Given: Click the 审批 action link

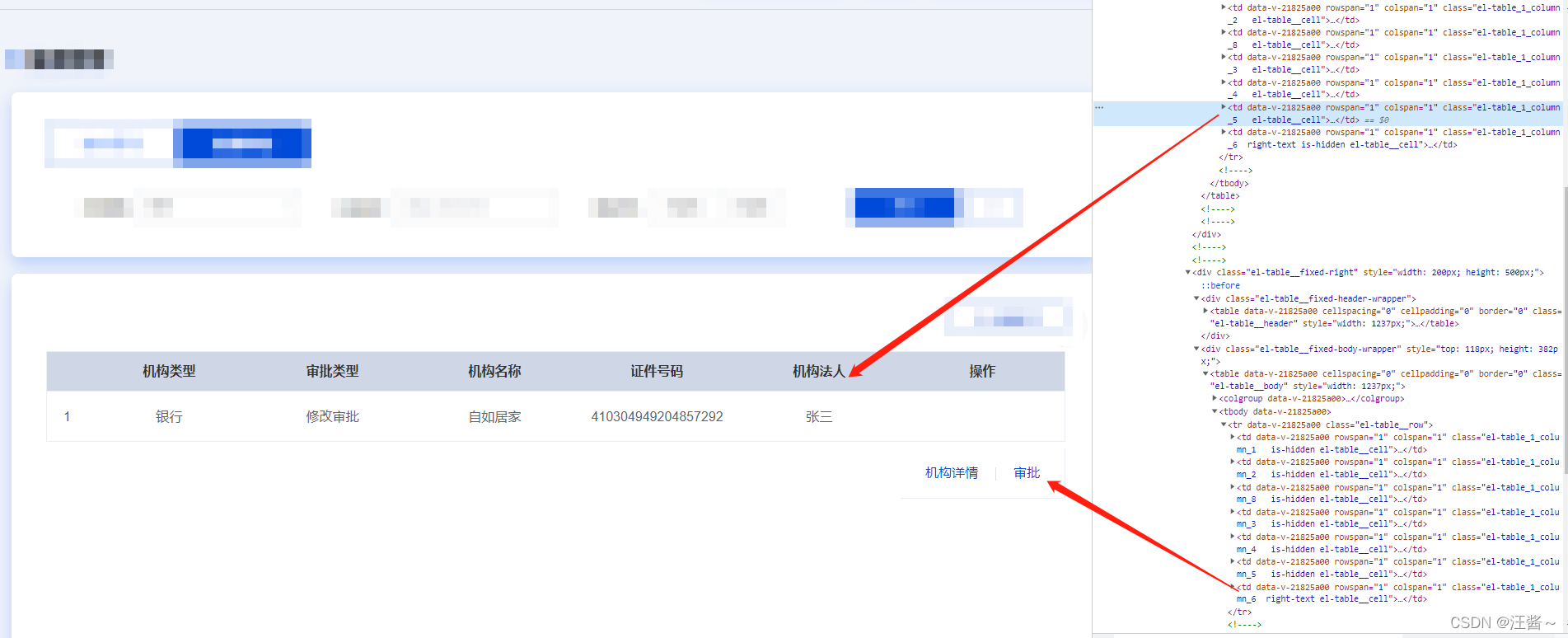Looking at the screenshot, I should 1027,472.
